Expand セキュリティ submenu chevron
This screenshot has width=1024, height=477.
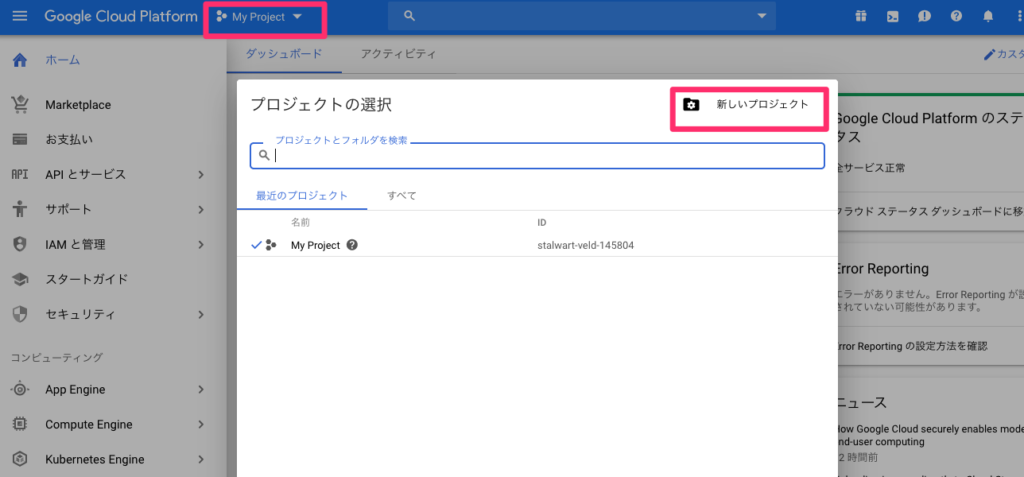pos(201,314)
